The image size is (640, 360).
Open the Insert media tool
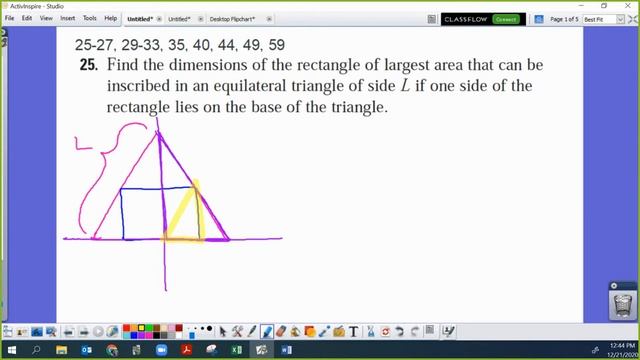click(x=339, y=331)
